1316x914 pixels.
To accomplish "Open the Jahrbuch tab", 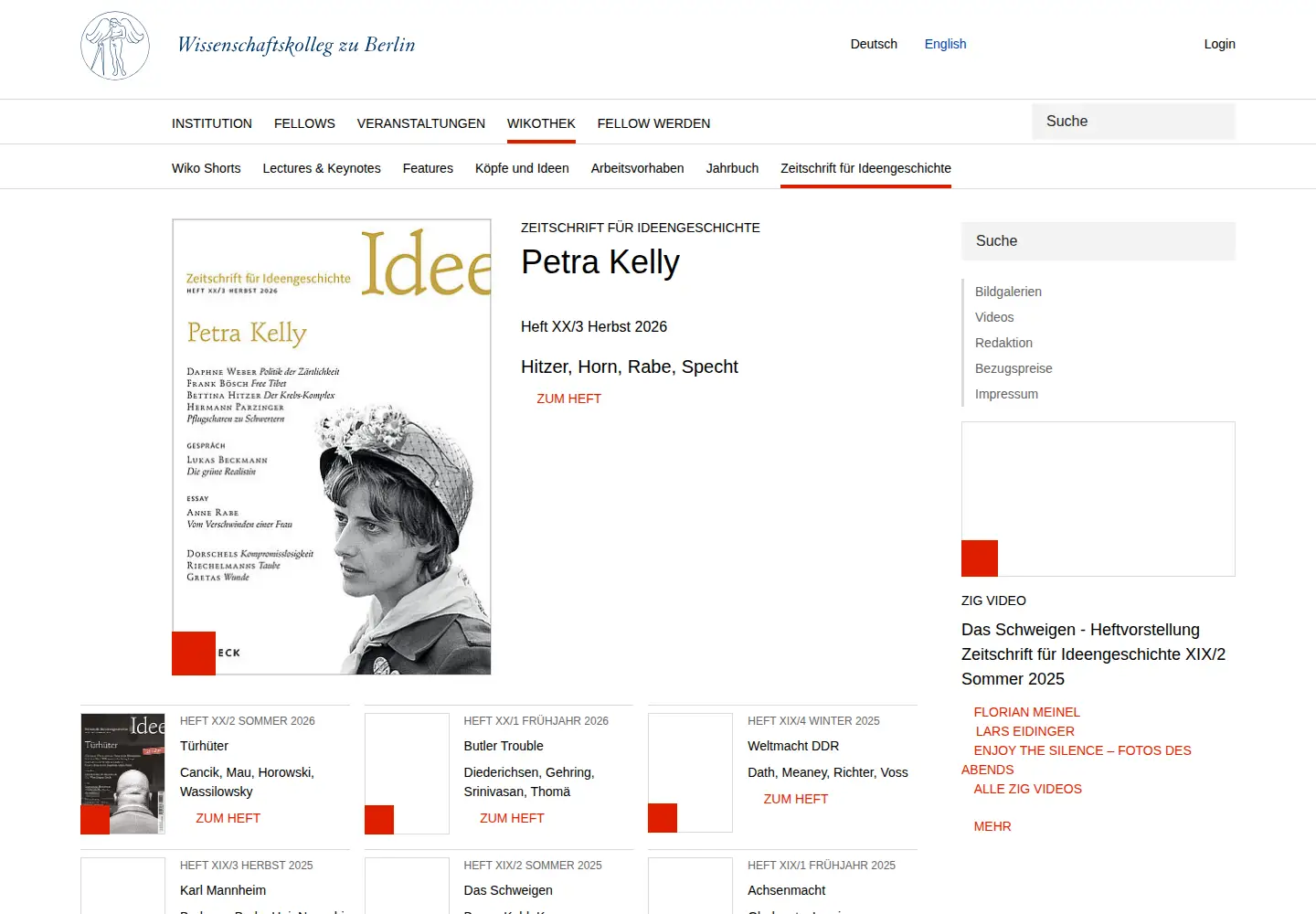I will tap(732, 168).
